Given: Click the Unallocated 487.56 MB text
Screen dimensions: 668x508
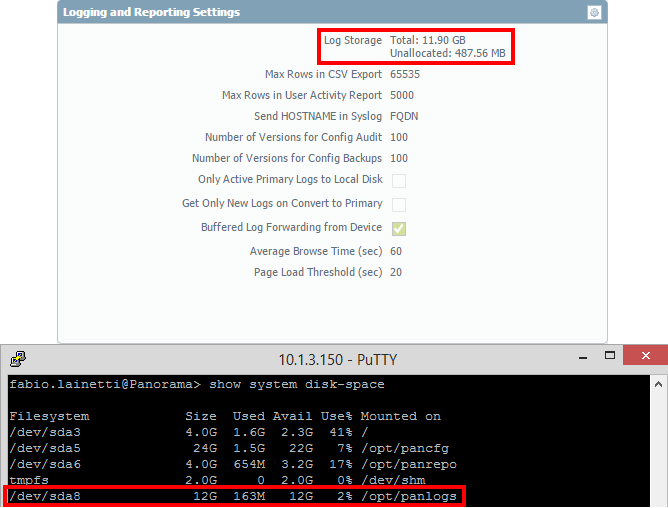Looking at the screenshot, I should (x=448, y=54).
